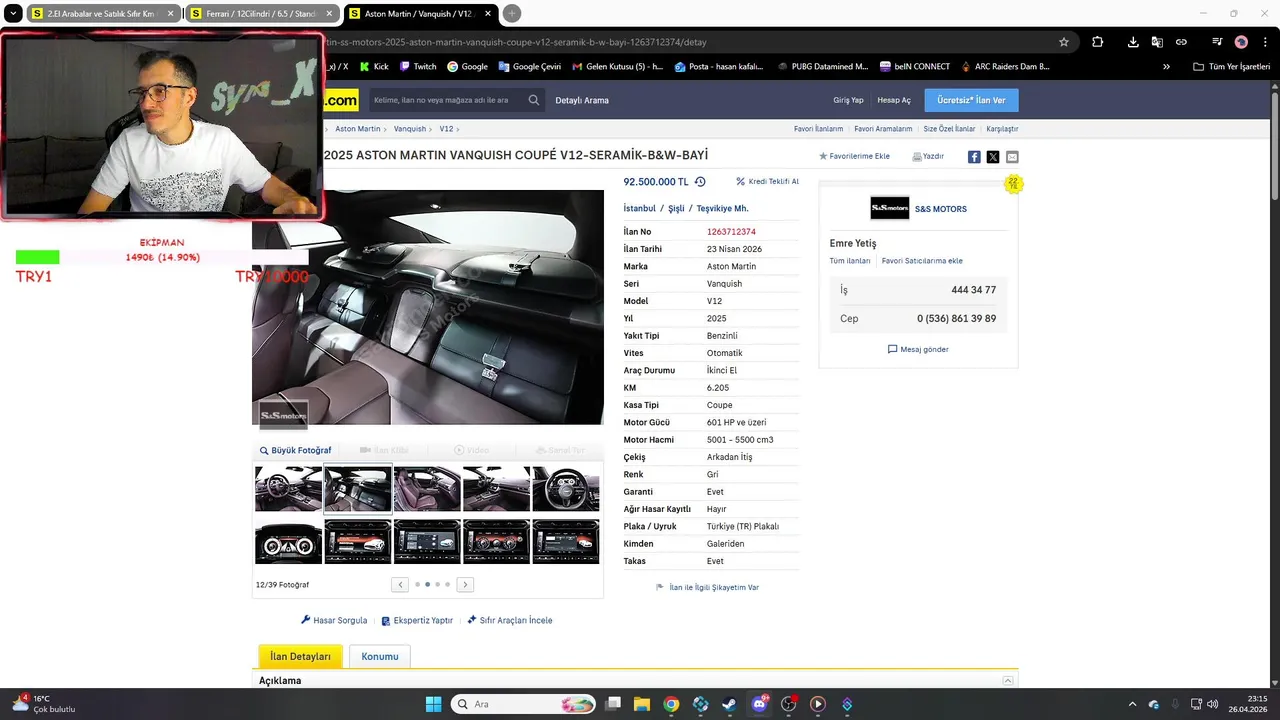The image size is (1280, 720).
Task: Open File Explorer from taskbar
Action: [642, 704]
